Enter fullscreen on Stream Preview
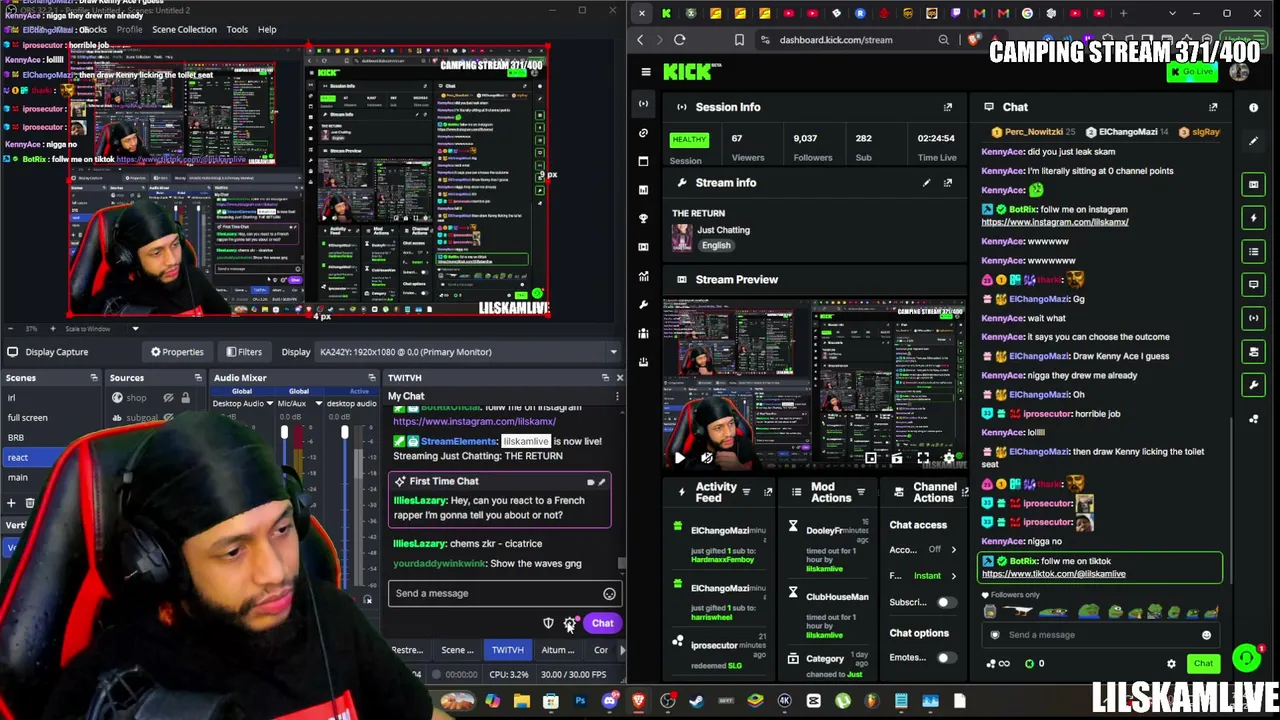The width and height of the screenshot is (1280, 720). [923, 458]
